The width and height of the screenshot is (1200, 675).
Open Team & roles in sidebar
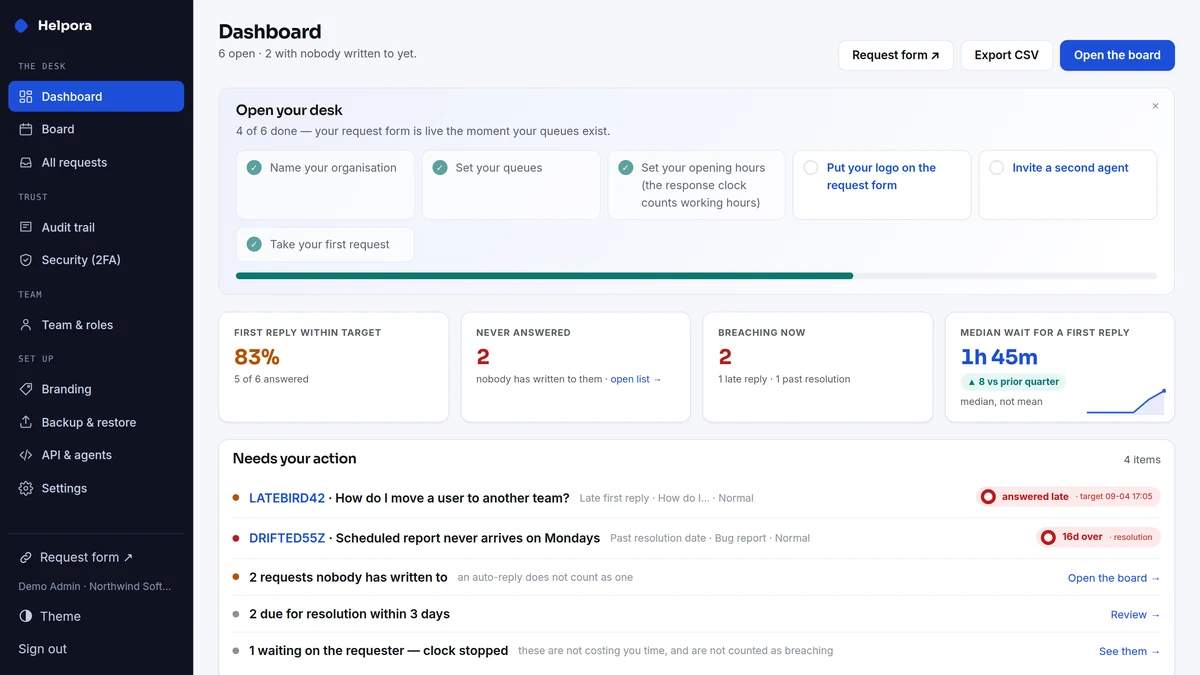point(96,325)
